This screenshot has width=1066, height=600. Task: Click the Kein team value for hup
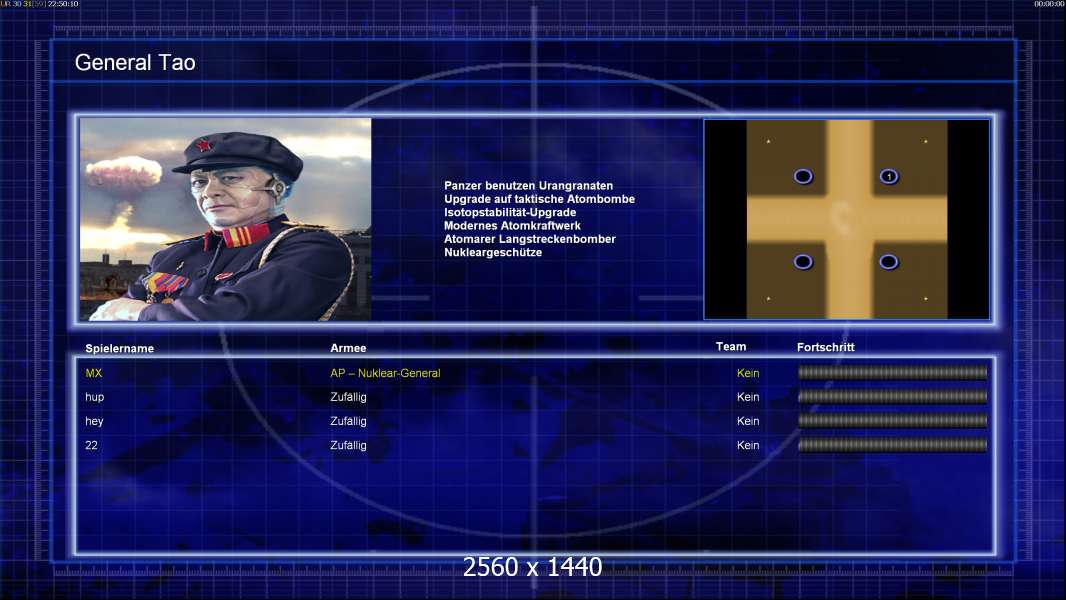[x=748, y=397]
